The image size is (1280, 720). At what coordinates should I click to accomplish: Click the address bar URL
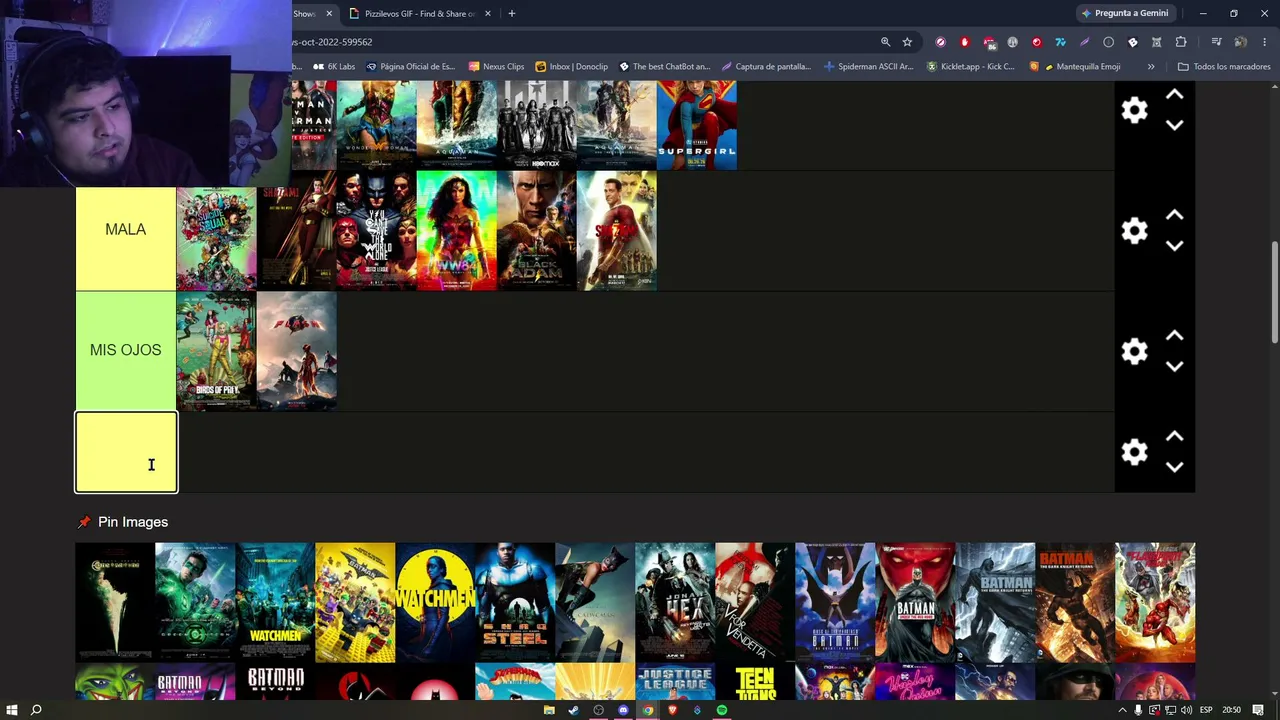point(332,42)
